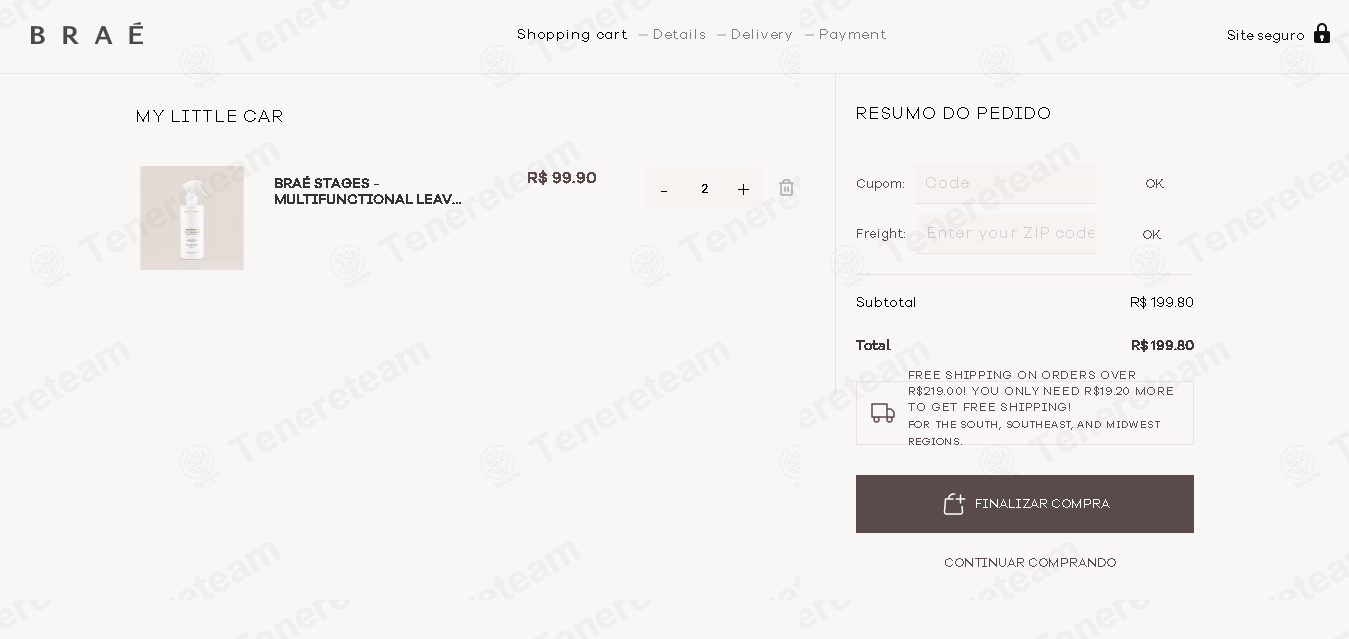Go to the Payment step
Viewport: 1349px width, 639px height.
[852, 34]
